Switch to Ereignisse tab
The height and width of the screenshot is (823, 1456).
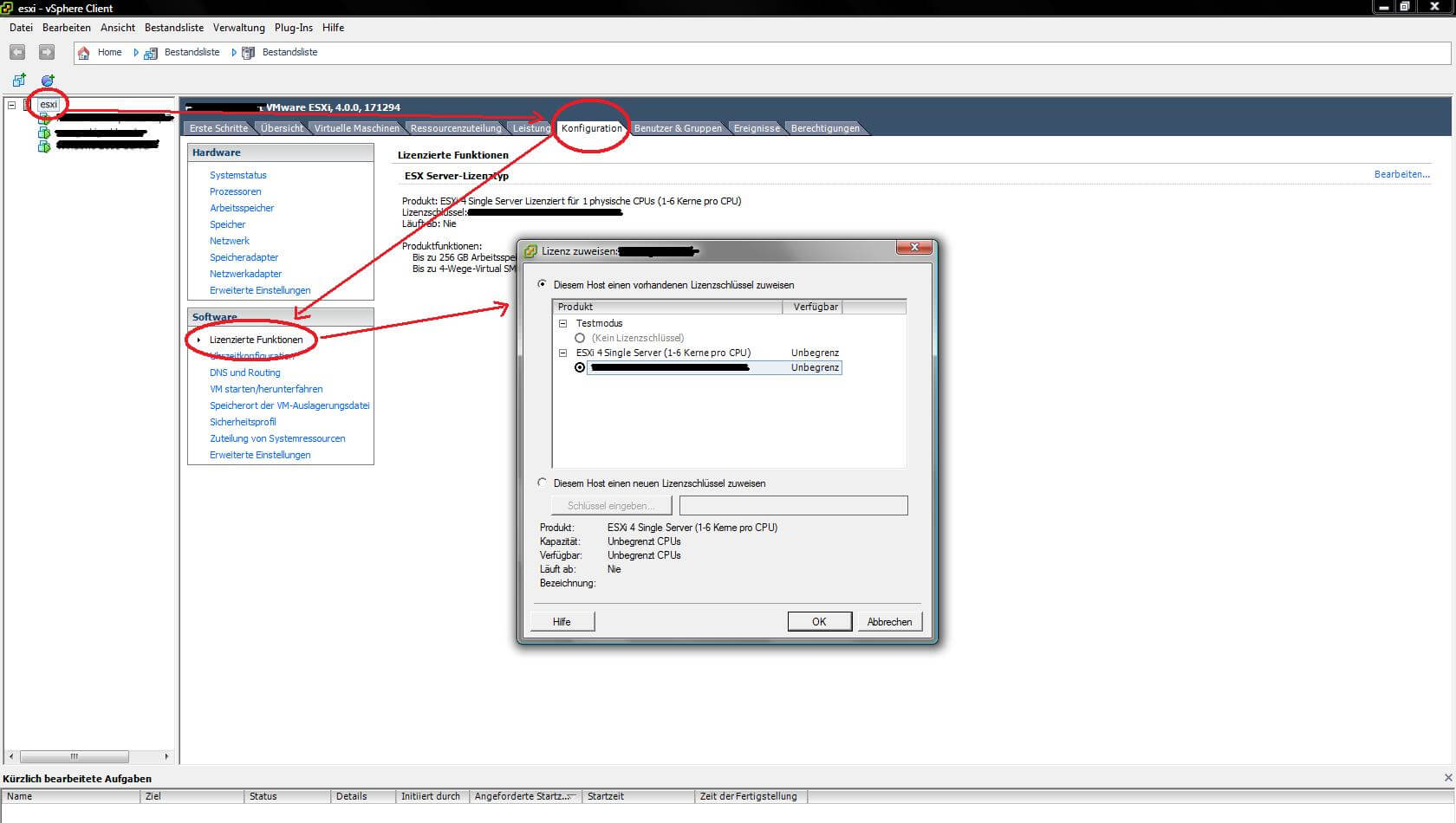tap(757, 128)
